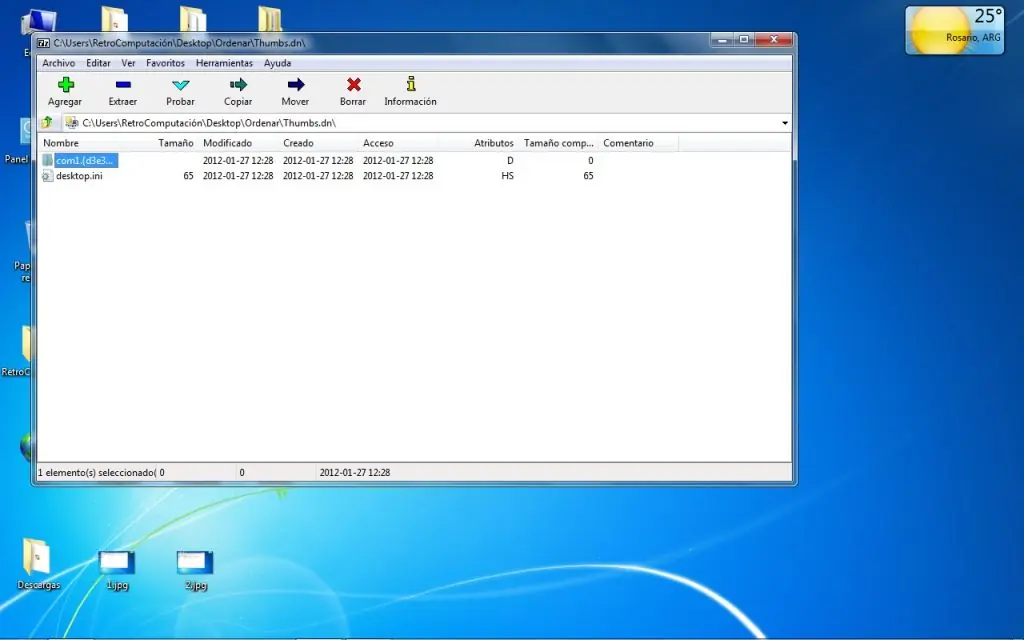Click the D attribute of com1 folder
1024x640 pixels.
510,160
